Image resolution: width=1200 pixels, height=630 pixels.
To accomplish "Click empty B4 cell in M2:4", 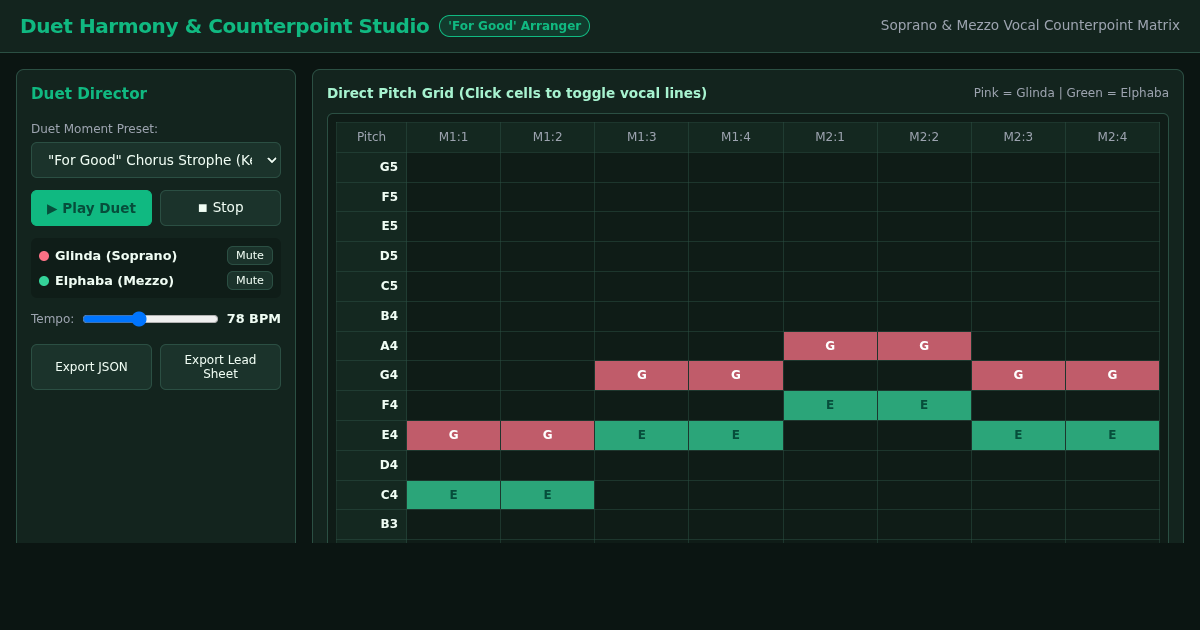I will (1112, 316).
